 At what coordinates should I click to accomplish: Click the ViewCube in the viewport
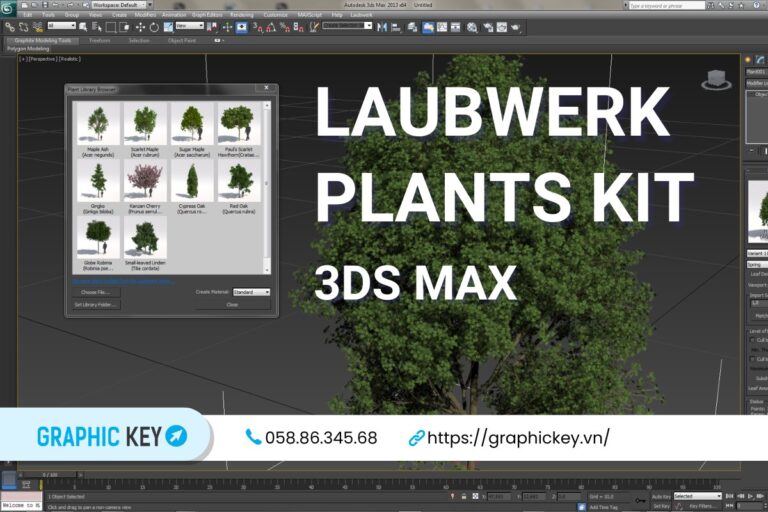[x=717, y=80]
